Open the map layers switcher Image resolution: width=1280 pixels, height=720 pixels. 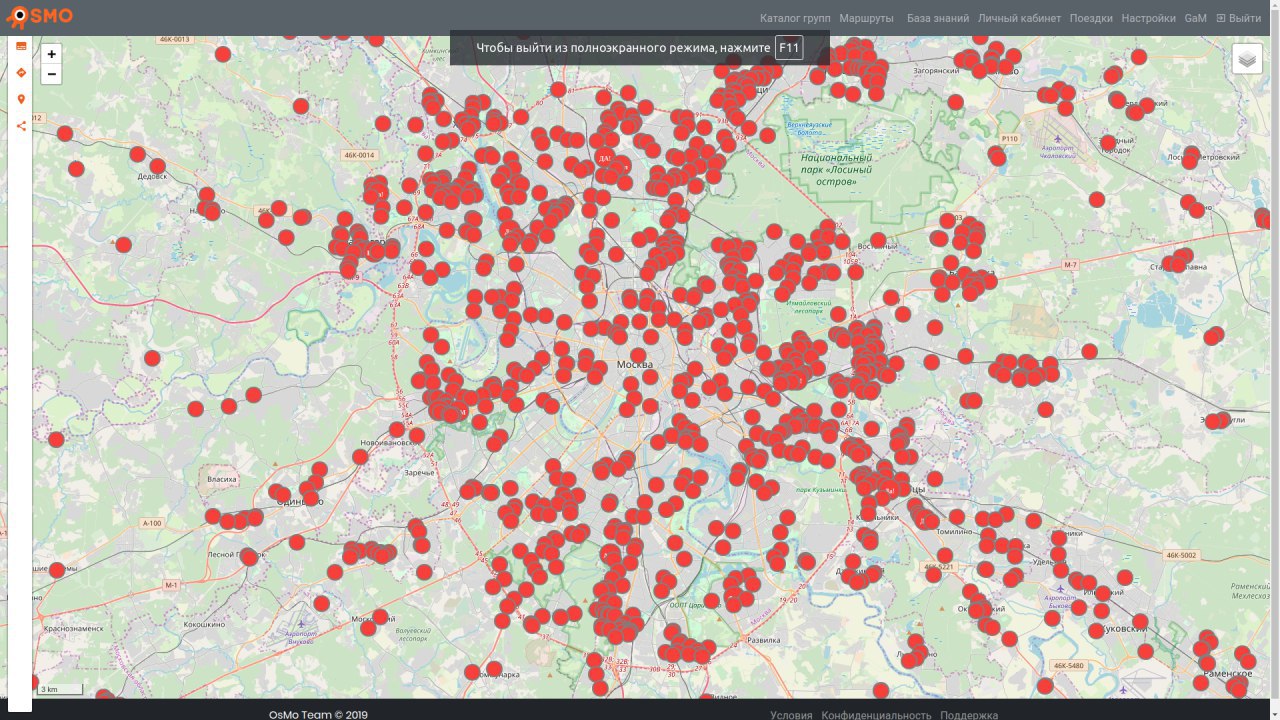[1246, 60]
